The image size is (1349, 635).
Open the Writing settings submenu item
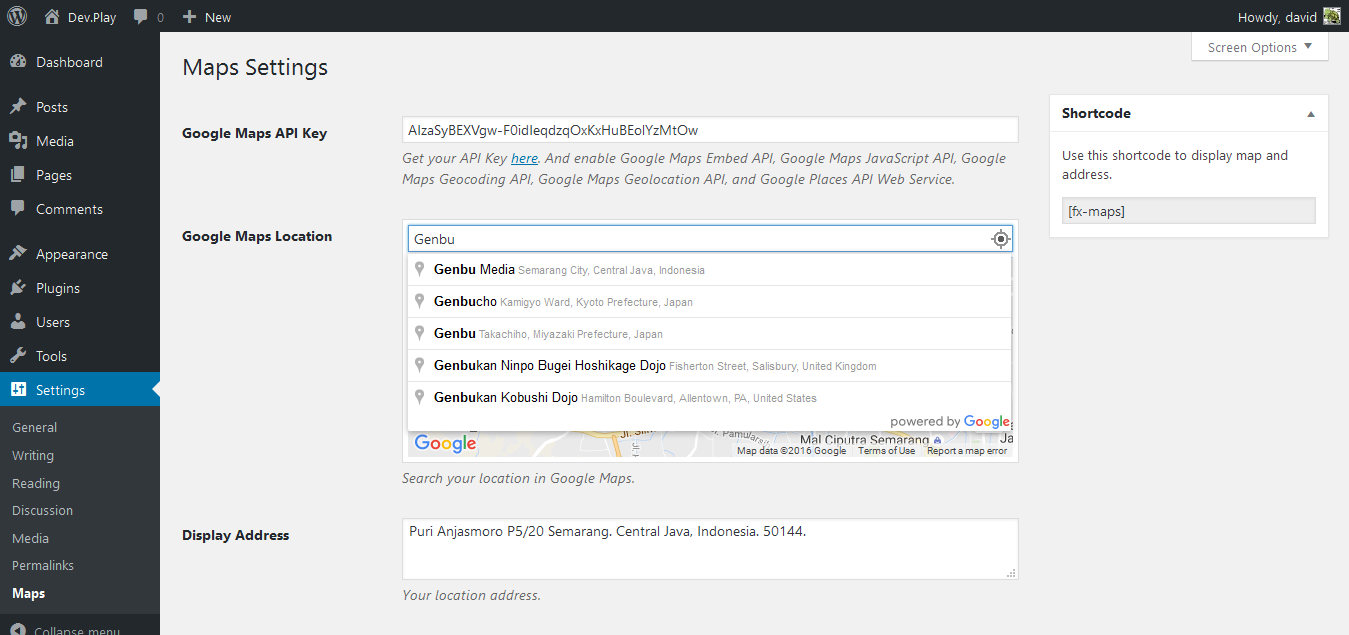33,455
